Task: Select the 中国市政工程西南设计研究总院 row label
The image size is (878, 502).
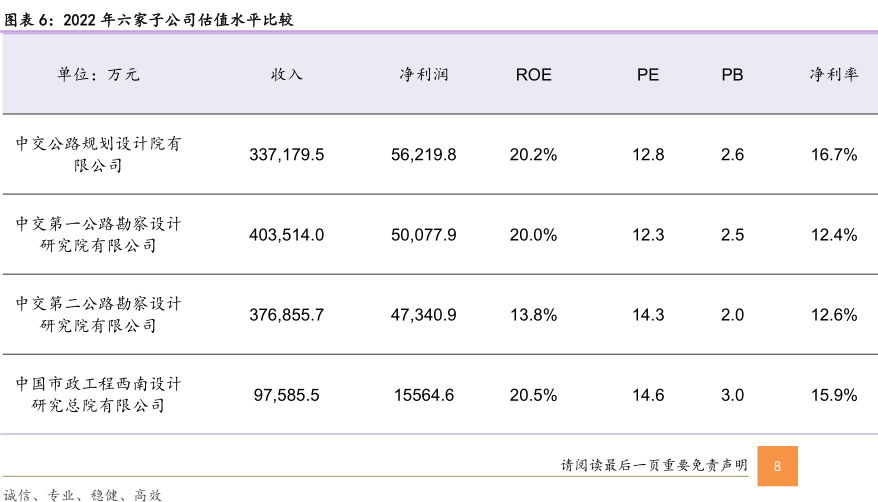Action: coord(98,394)
